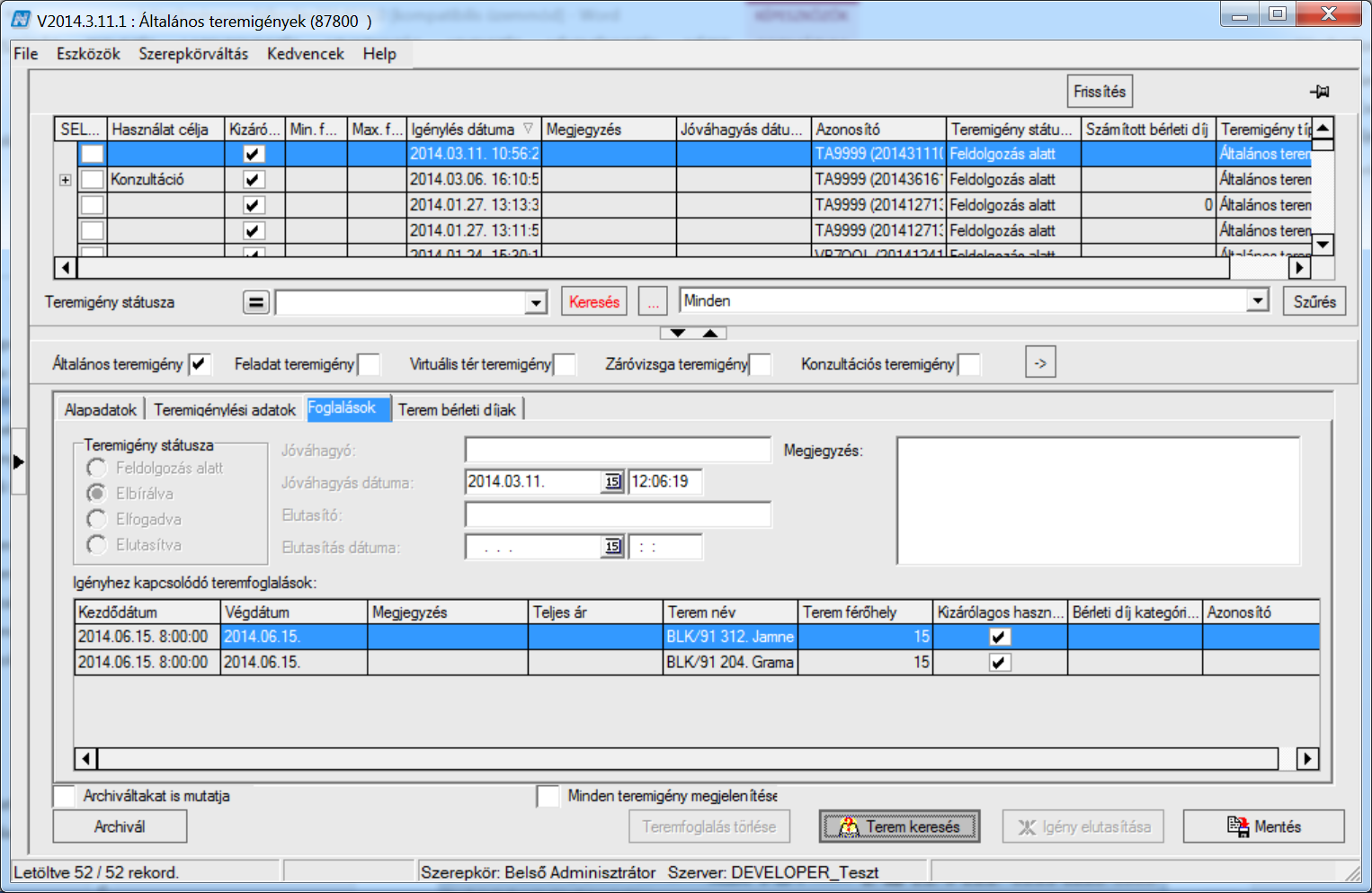Image resolution: width=1372 pixels, height=893 pixels.
Task: Enable the Virtuális tér teremigény checkbox
Action: click(x=565, y=364)
